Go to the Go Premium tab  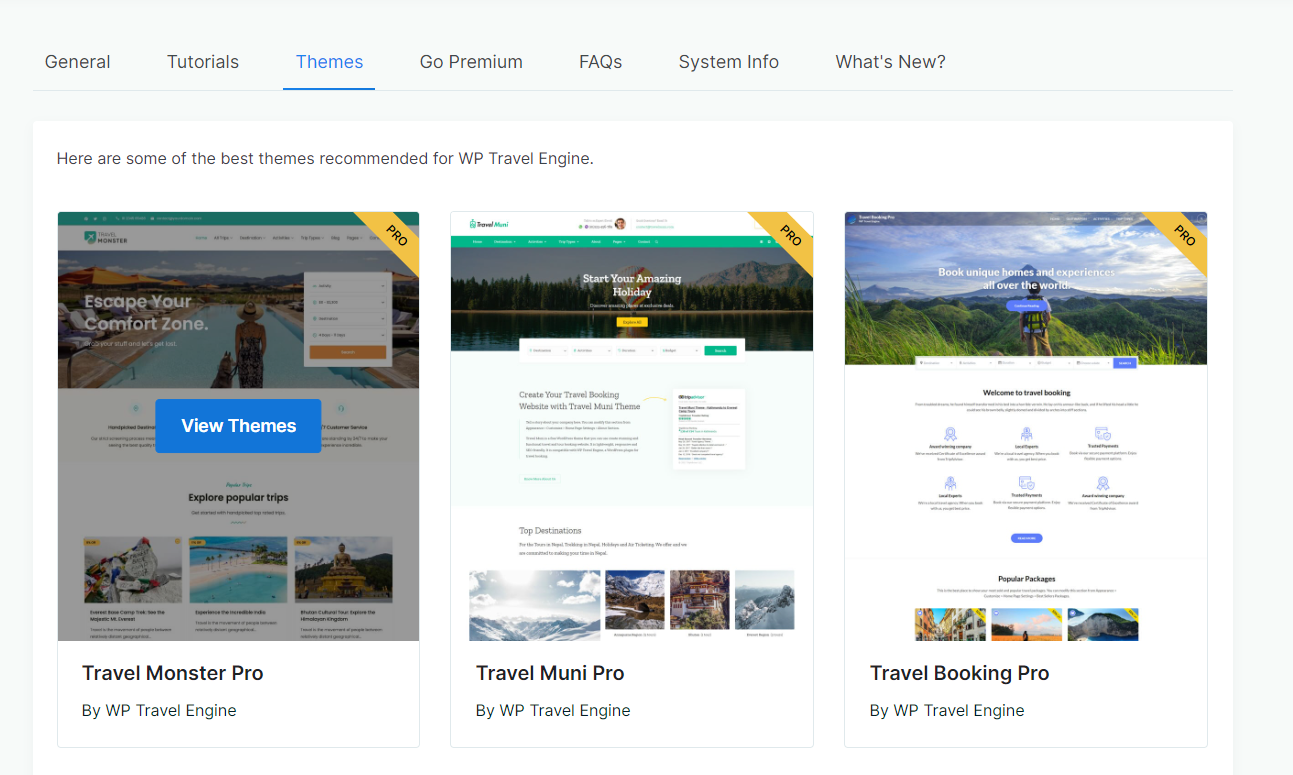(x=471, y=62)
